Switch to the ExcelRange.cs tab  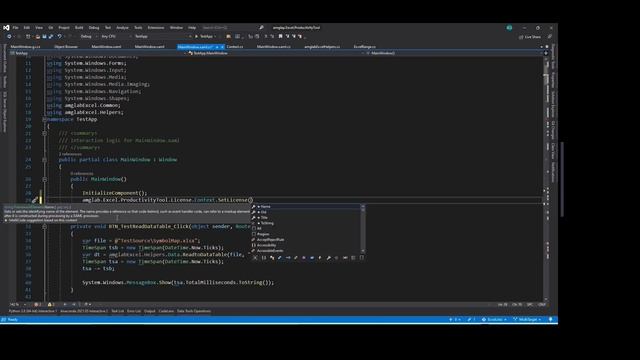click(364, 47)
